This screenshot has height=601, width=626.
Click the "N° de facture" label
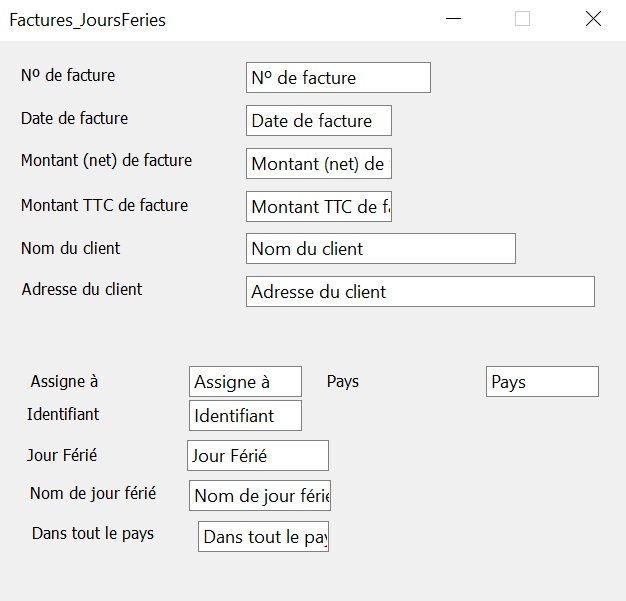click(x=68, y=75)
